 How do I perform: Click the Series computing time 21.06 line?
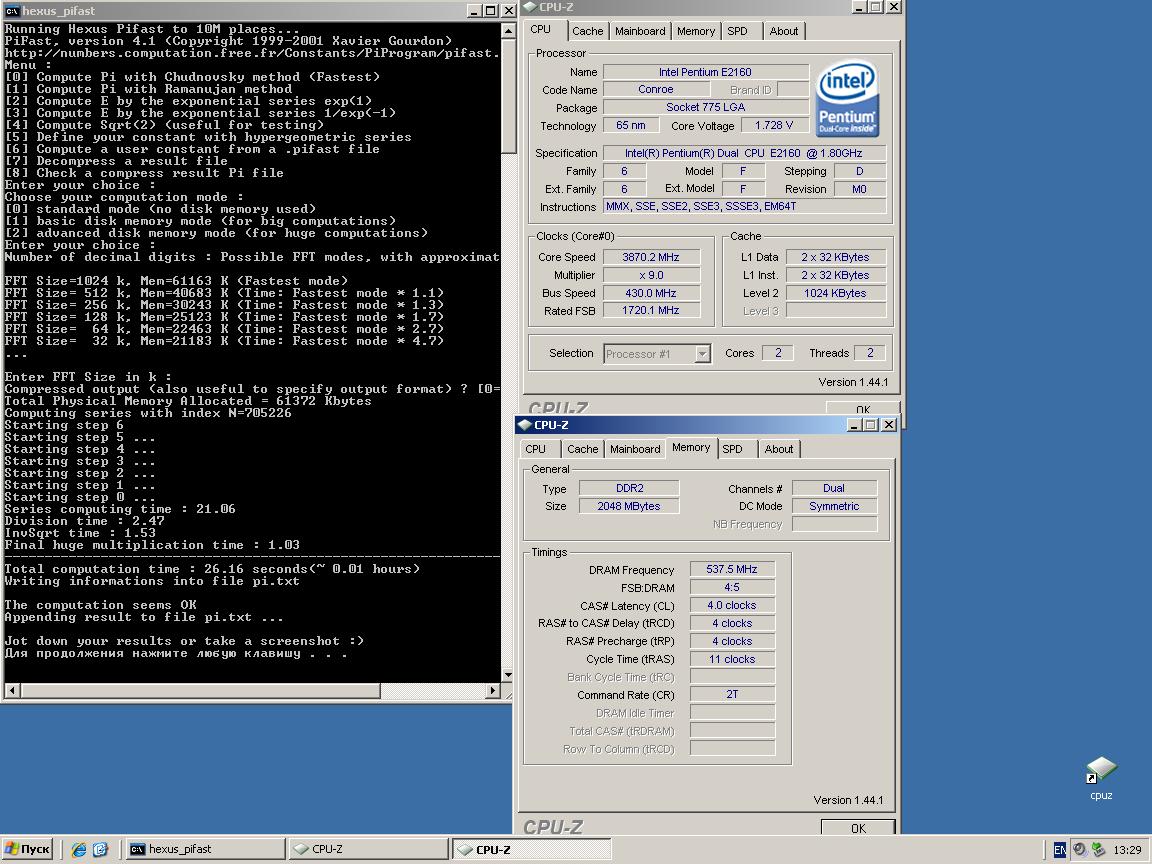pyautogui.click(x=120, y=509)
